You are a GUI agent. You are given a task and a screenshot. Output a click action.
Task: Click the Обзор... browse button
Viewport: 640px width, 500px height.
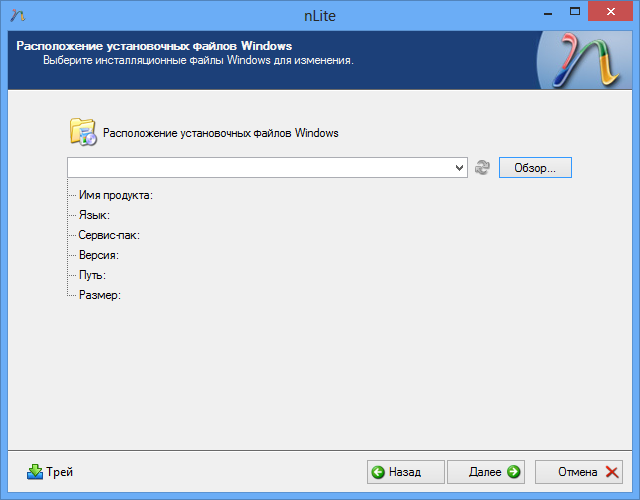535,168
